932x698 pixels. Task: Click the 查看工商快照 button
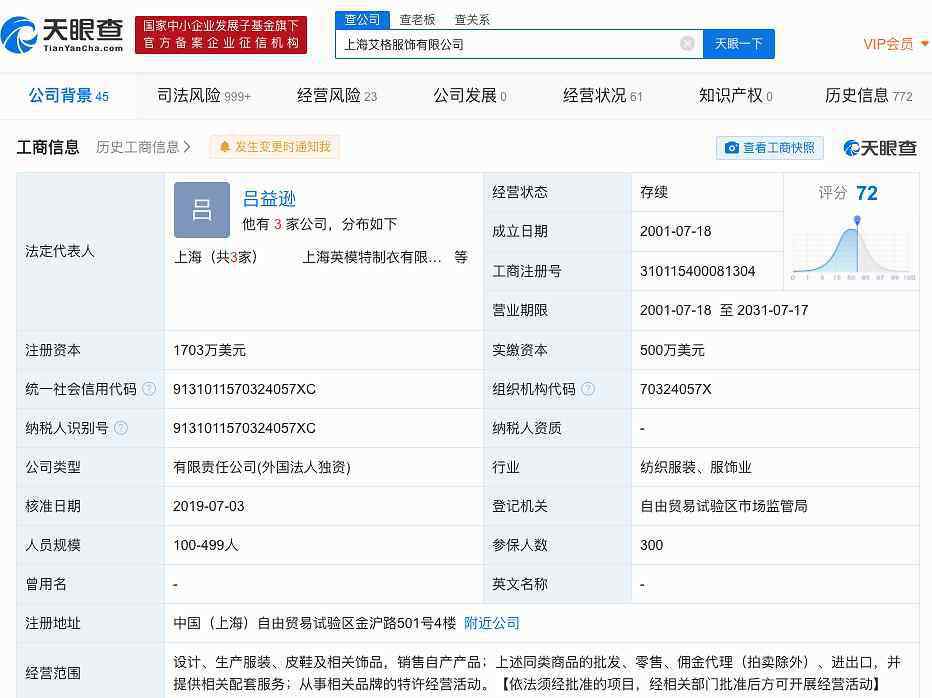coord(770,147)
